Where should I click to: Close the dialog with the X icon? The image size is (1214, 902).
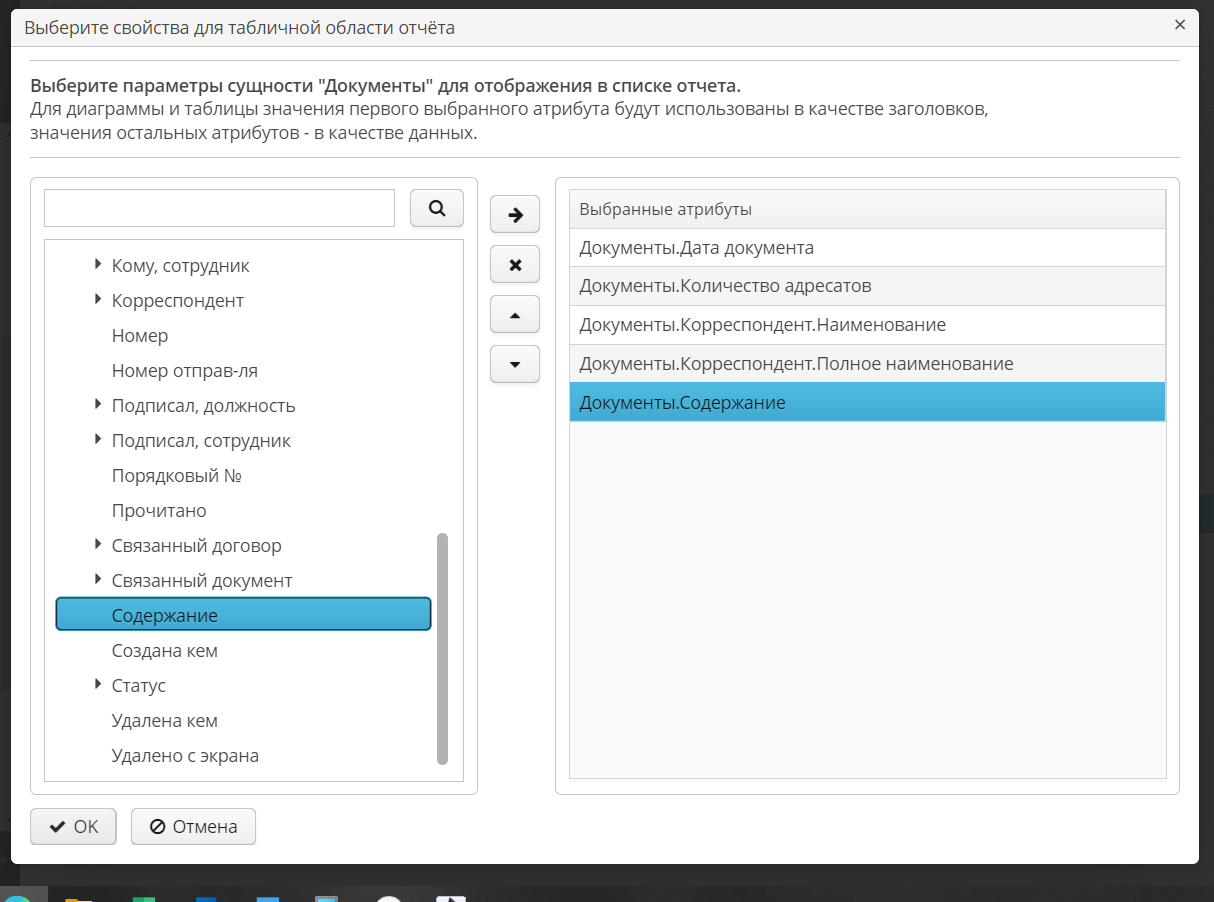tap(1180, 25)
